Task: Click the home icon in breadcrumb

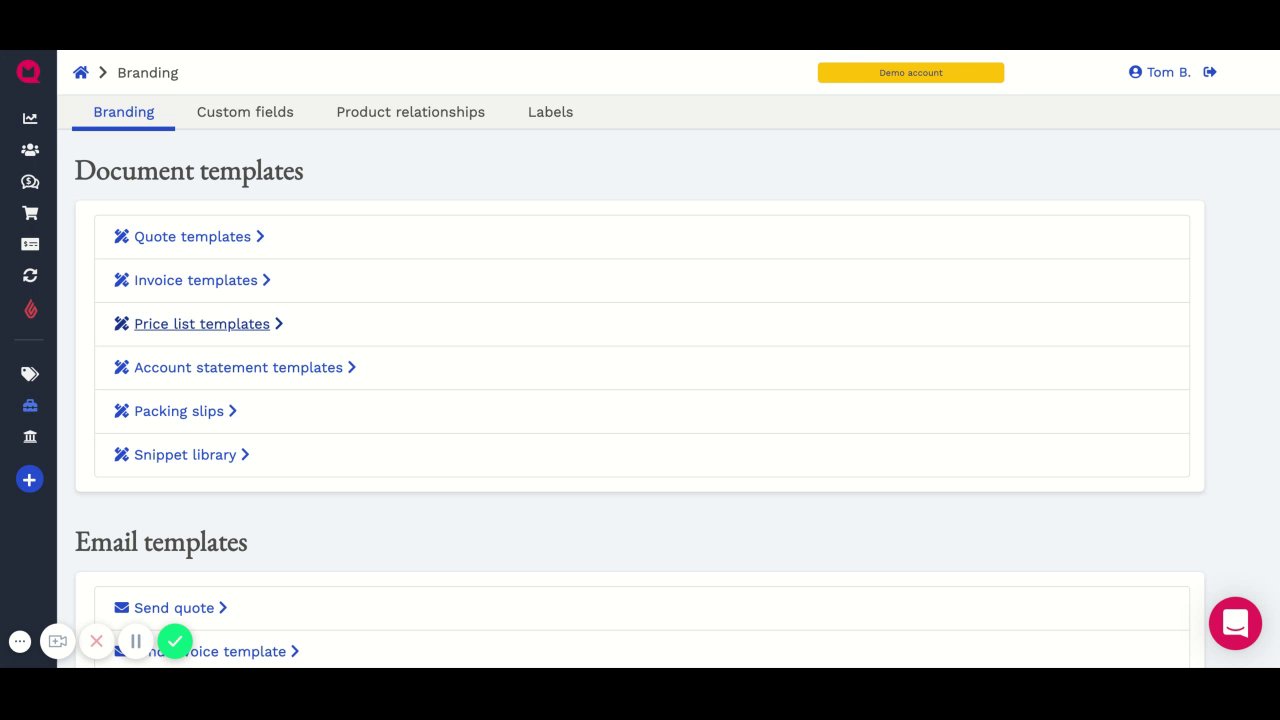Action: [81, 73]
